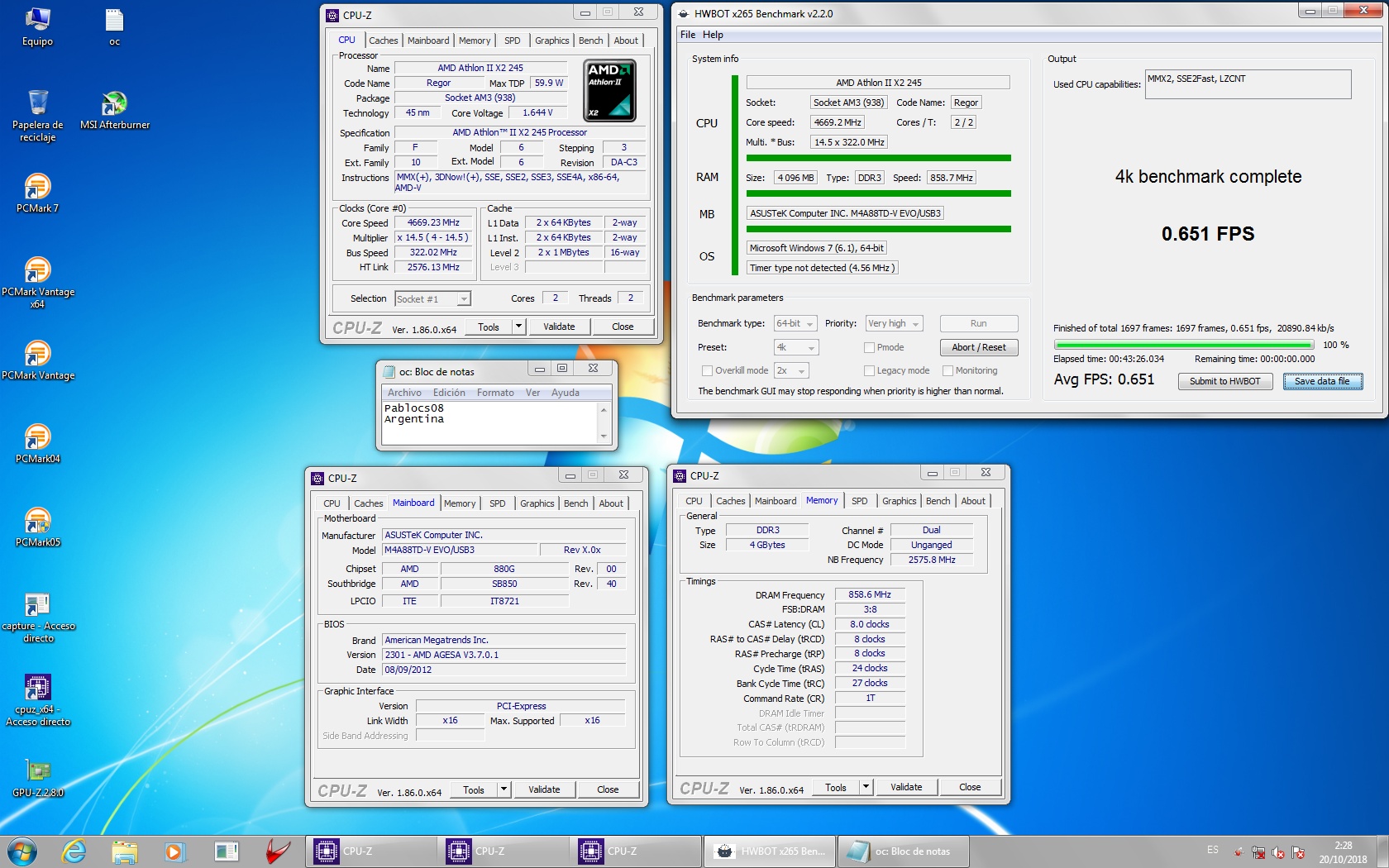Open Edición menu in Bloc de notas

click(x=449, y=393)
